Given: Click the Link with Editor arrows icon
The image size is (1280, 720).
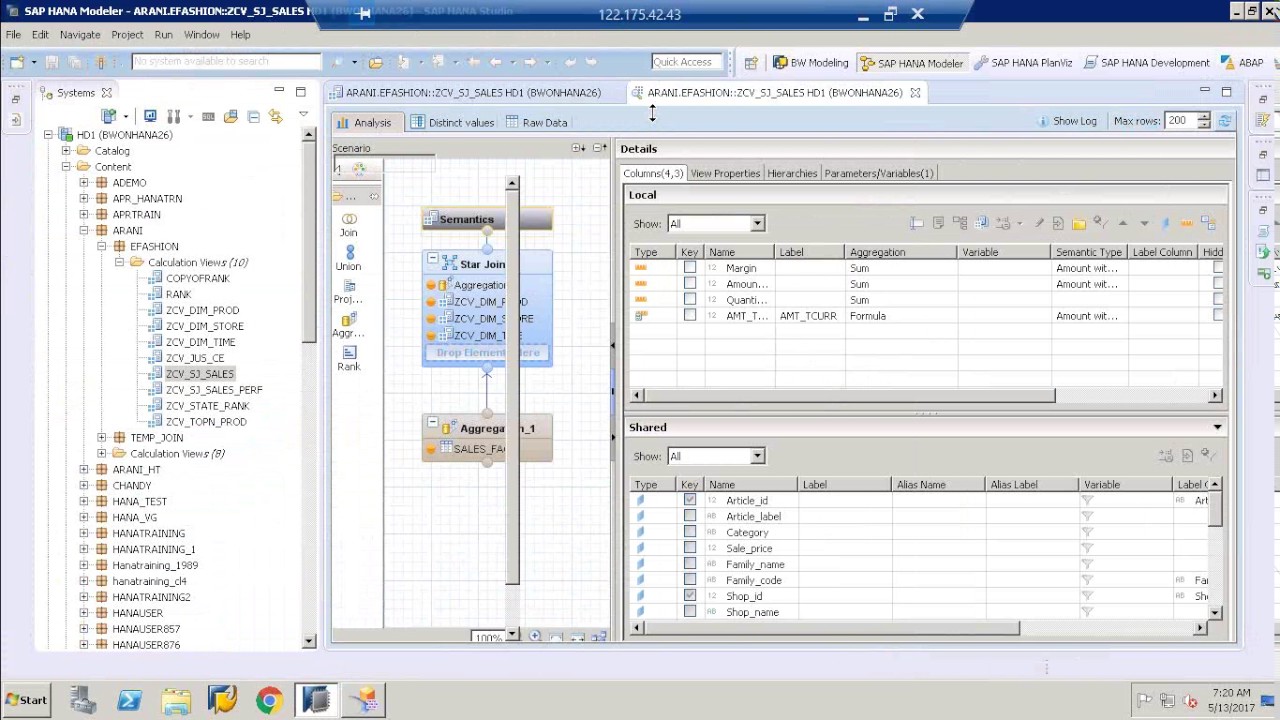Looking at the screenshot, I should pyautogui.click(x=275, y=116).
